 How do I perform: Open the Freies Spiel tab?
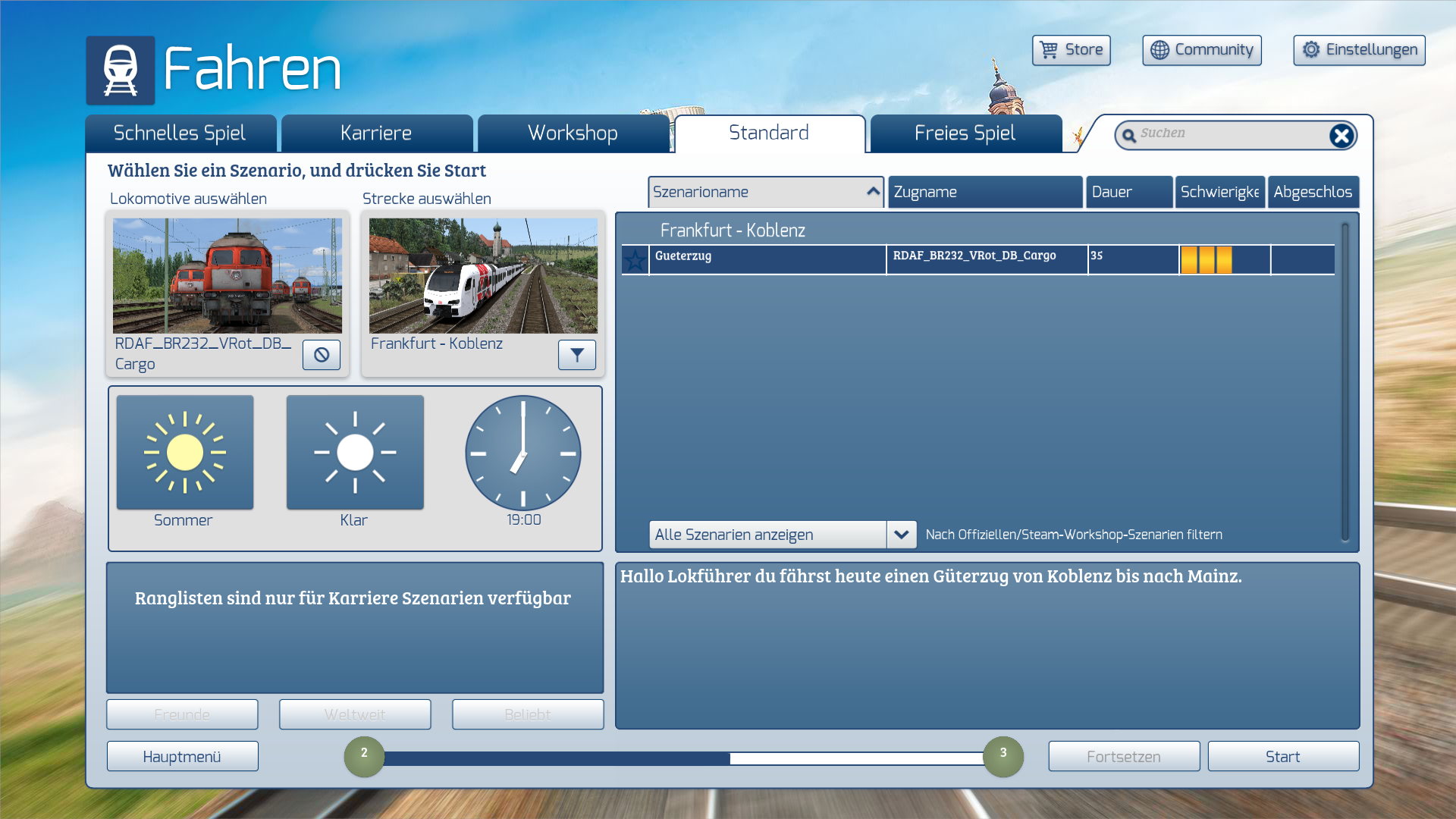(x=965, y=133)
